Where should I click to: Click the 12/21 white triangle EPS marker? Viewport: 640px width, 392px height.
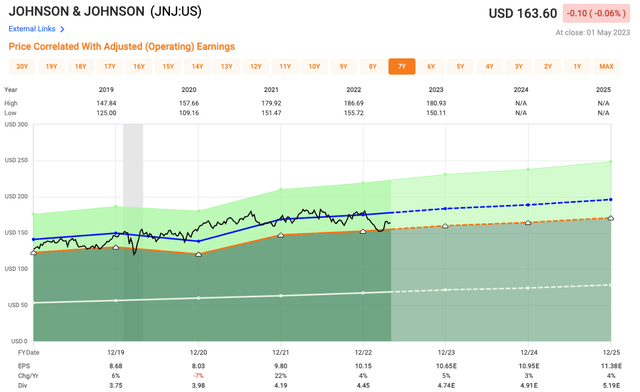280,235
